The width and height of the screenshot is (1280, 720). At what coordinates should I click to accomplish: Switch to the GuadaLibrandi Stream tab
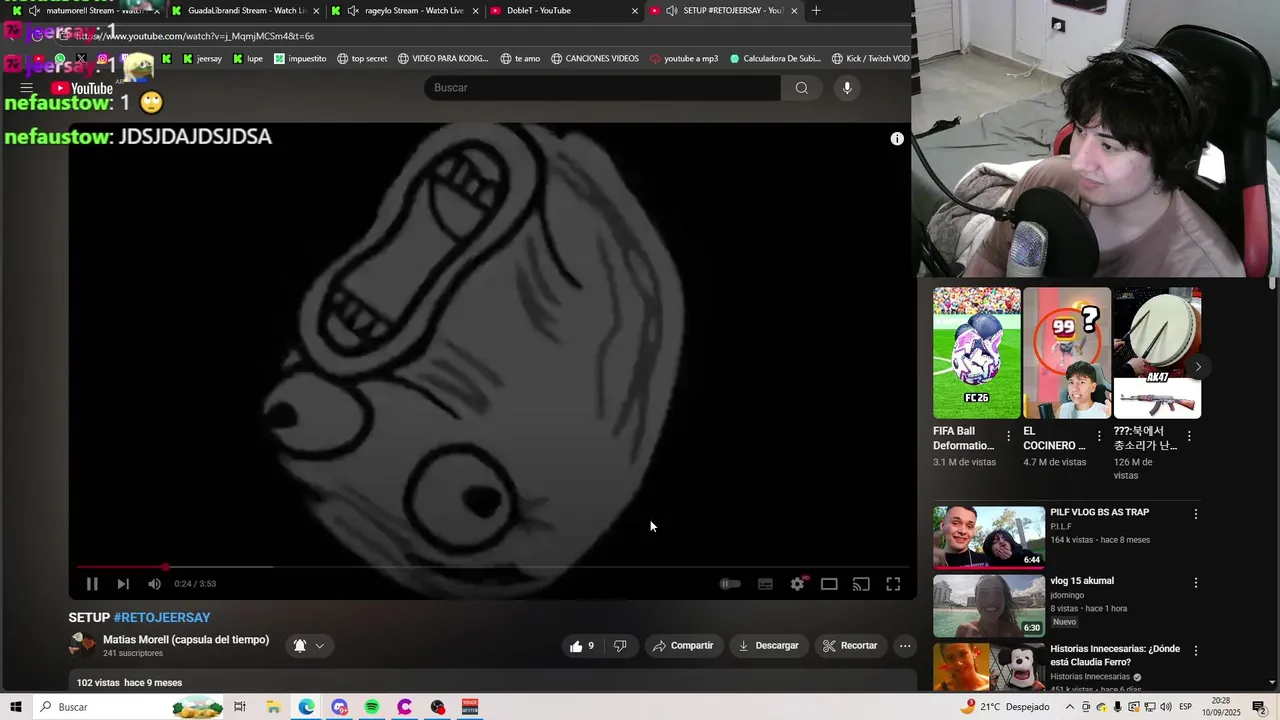click(x=245, y=11)
